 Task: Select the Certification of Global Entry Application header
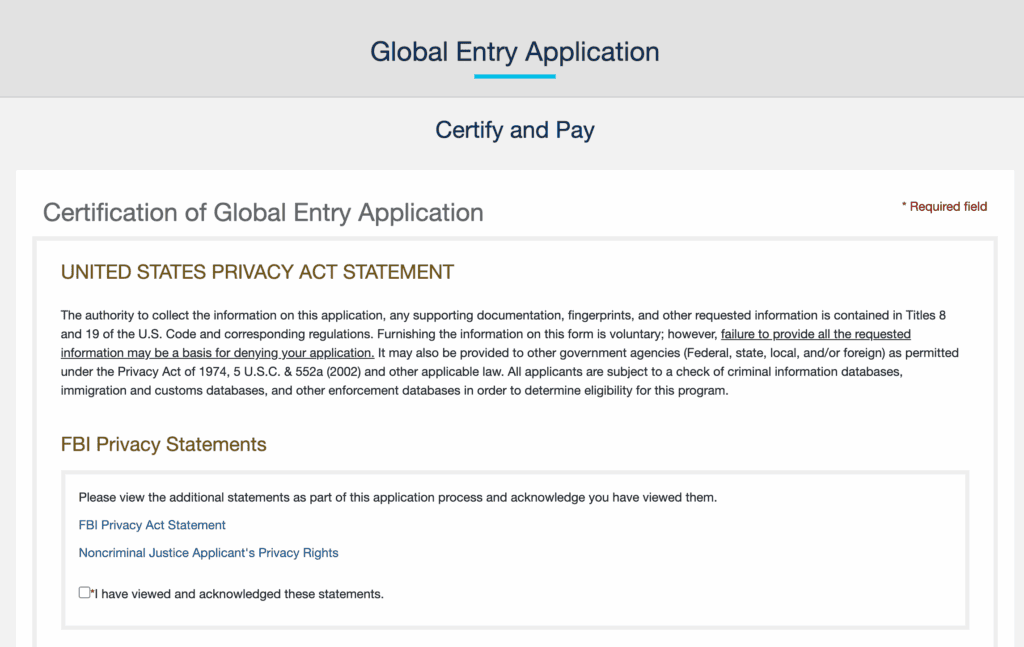pos(263,212)
